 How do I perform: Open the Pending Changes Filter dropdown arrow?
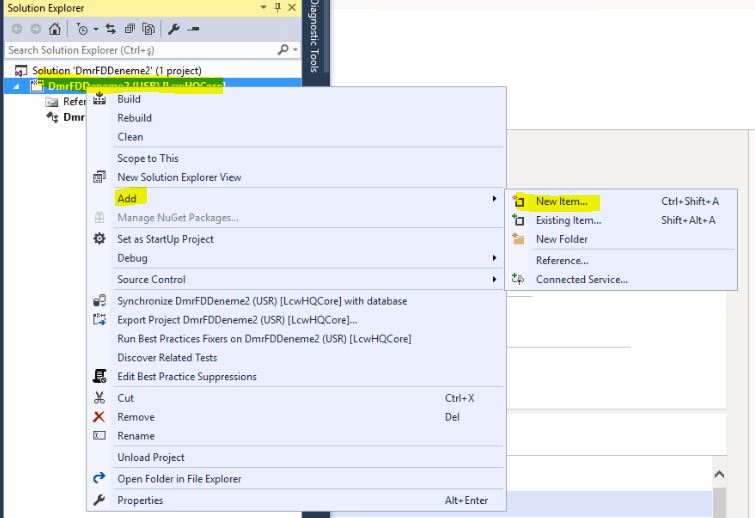[96, 29]
